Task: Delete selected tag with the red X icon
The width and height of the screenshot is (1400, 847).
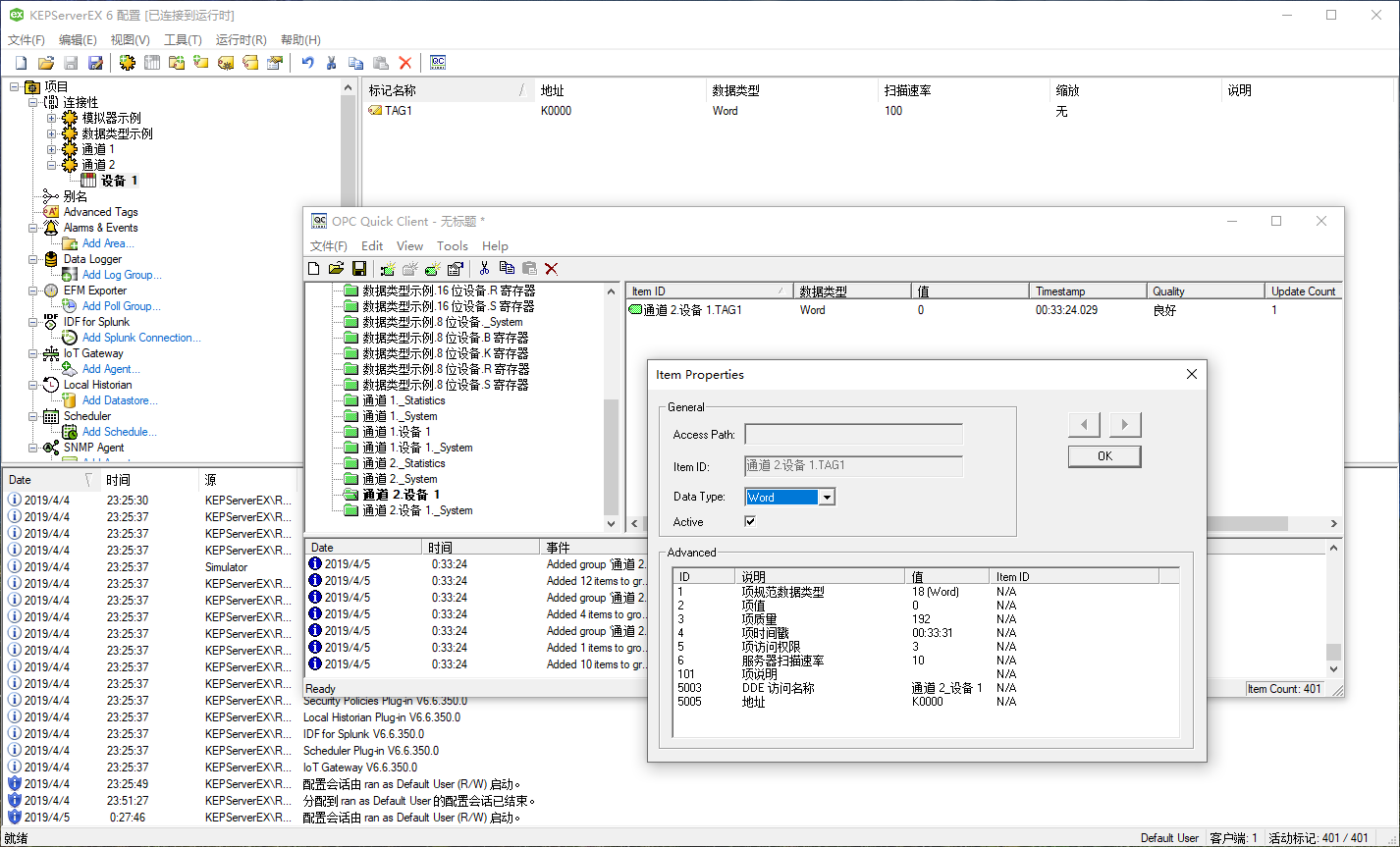Action: 405,62
